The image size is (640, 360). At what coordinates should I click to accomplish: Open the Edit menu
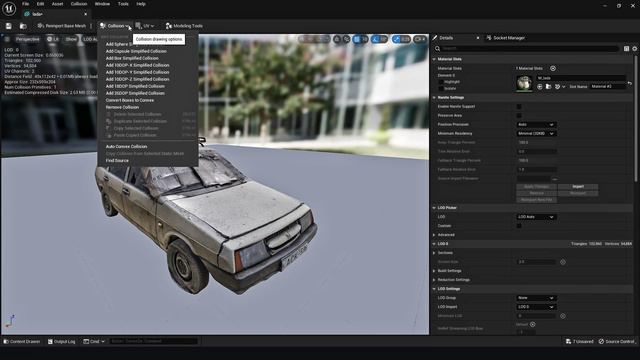coord(40,4)
